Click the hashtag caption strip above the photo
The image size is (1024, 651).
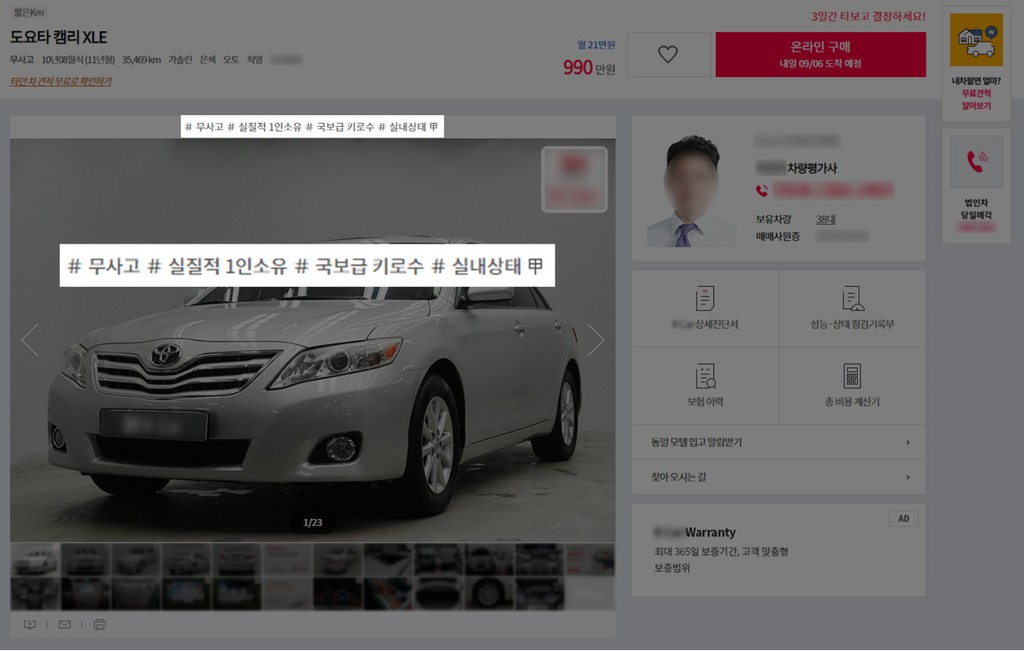click(x=312, y=127)
